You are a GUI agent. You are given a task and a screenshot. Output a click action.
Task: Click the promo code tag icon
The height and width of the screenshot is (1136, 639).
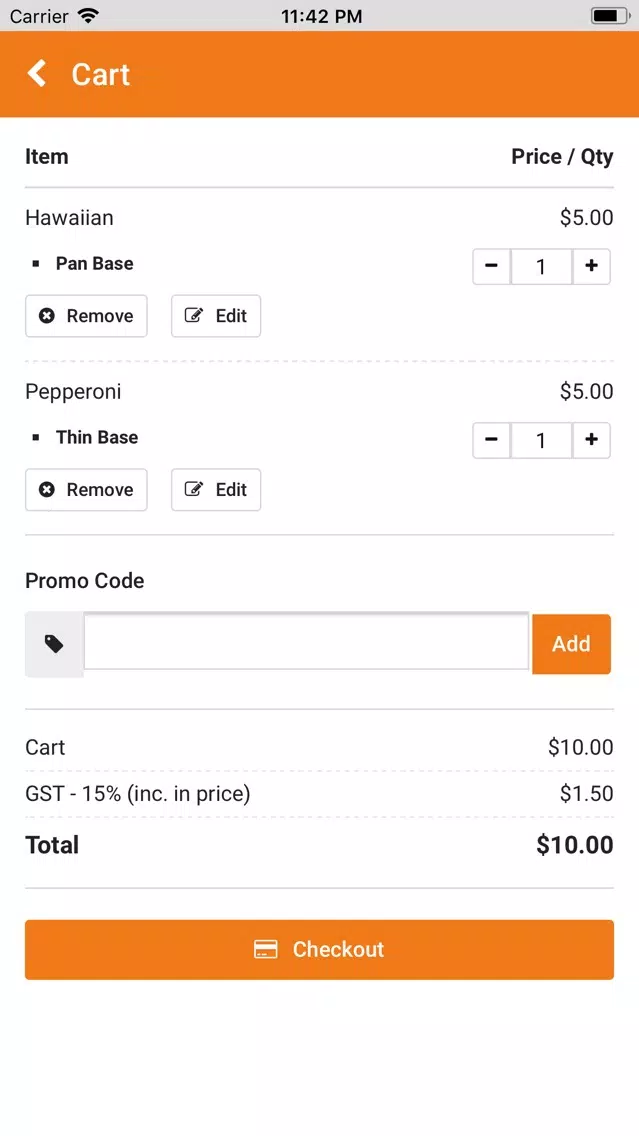pos(54,644)
